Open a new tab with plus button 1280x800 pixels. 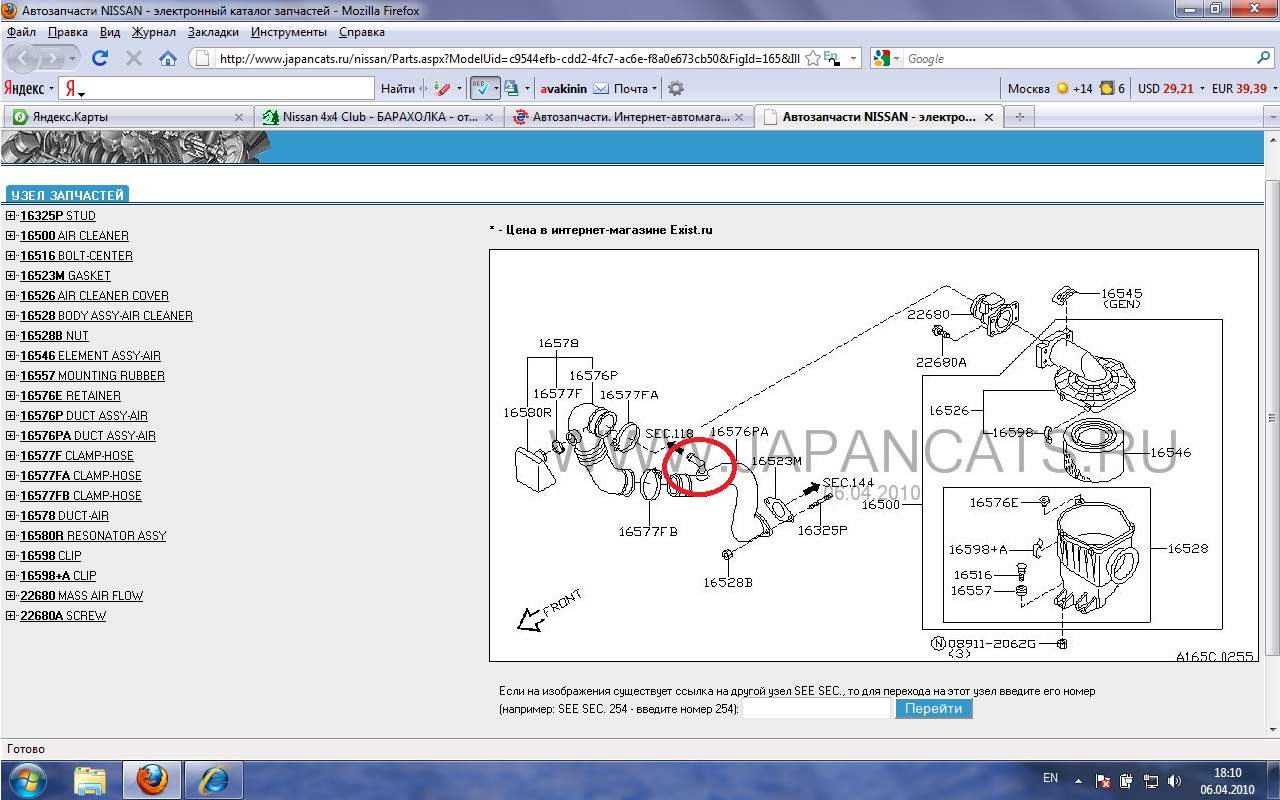[x=1020, y=117]
